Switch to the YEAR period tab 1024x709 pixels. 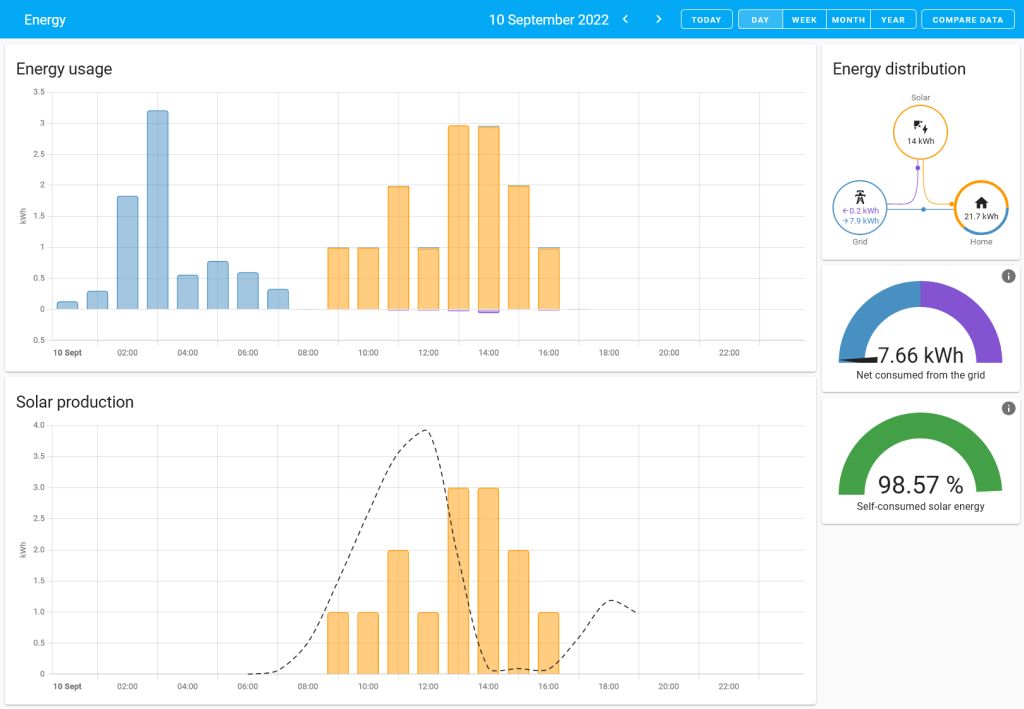[893, 20]
